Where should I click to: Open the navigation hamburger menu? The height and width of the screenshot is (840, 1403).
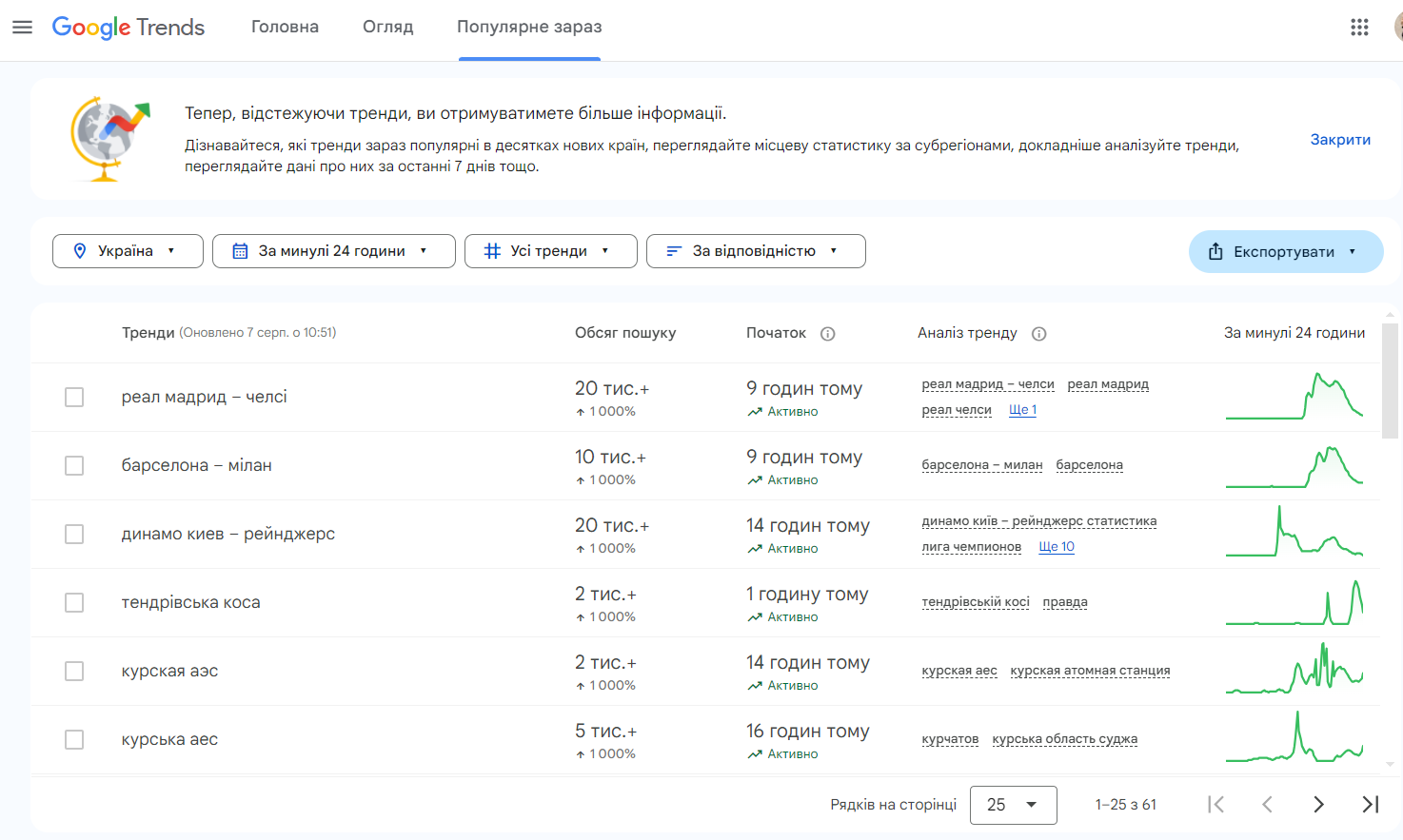click(x=22, y=27)
